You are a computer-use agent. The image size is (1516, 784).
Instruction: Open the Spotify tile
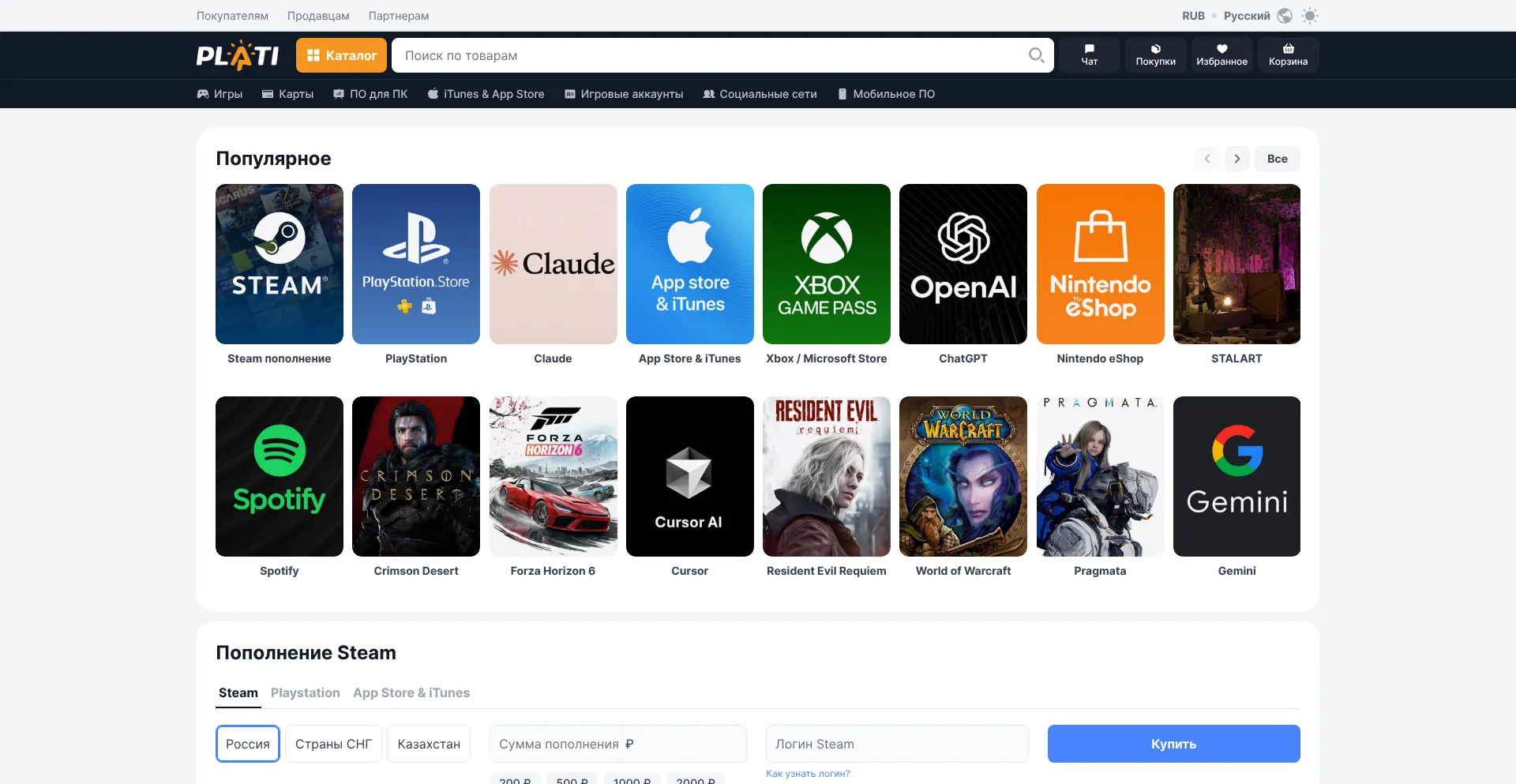(x=280, y=476)
